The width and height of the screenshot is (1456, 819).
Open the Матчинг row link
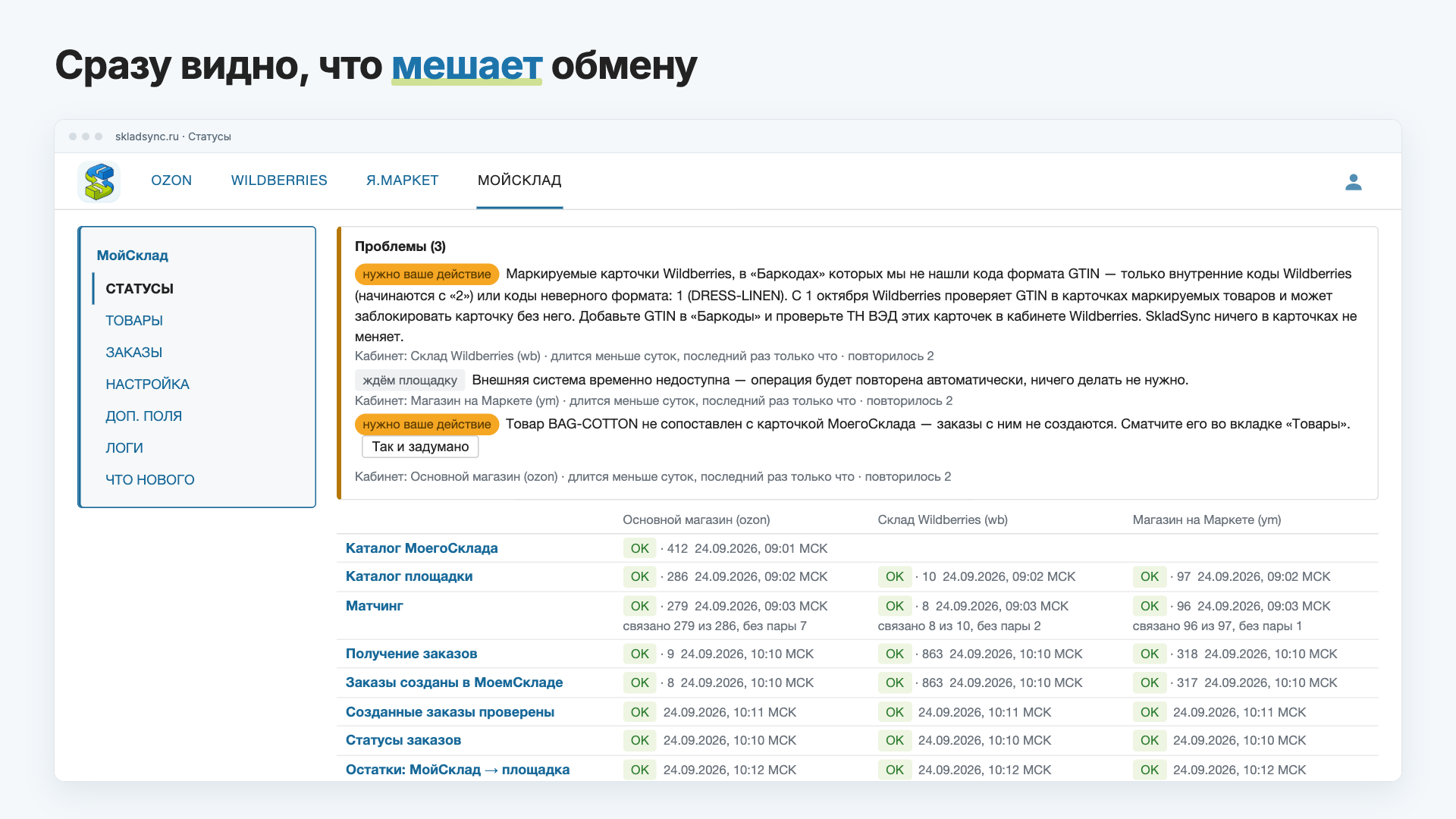click(x=375, y=606)
